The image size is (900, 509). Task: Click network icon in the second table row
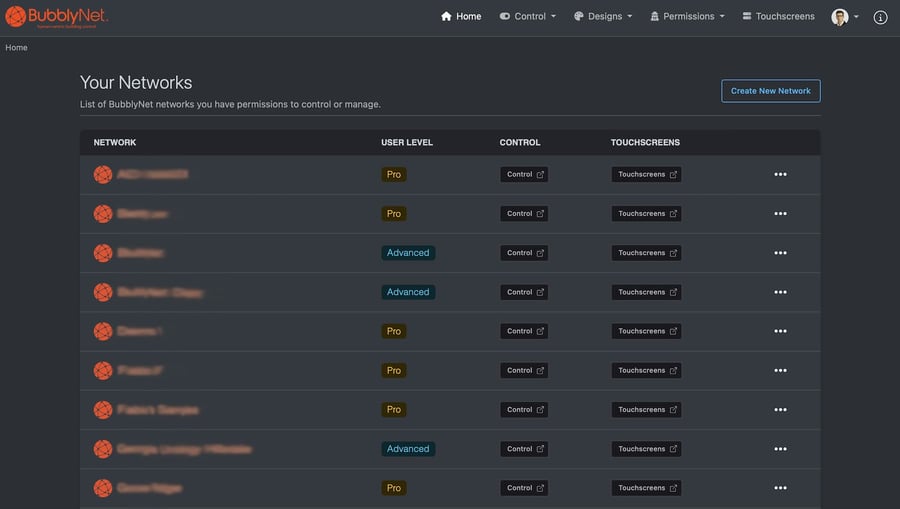coord(103,213)
